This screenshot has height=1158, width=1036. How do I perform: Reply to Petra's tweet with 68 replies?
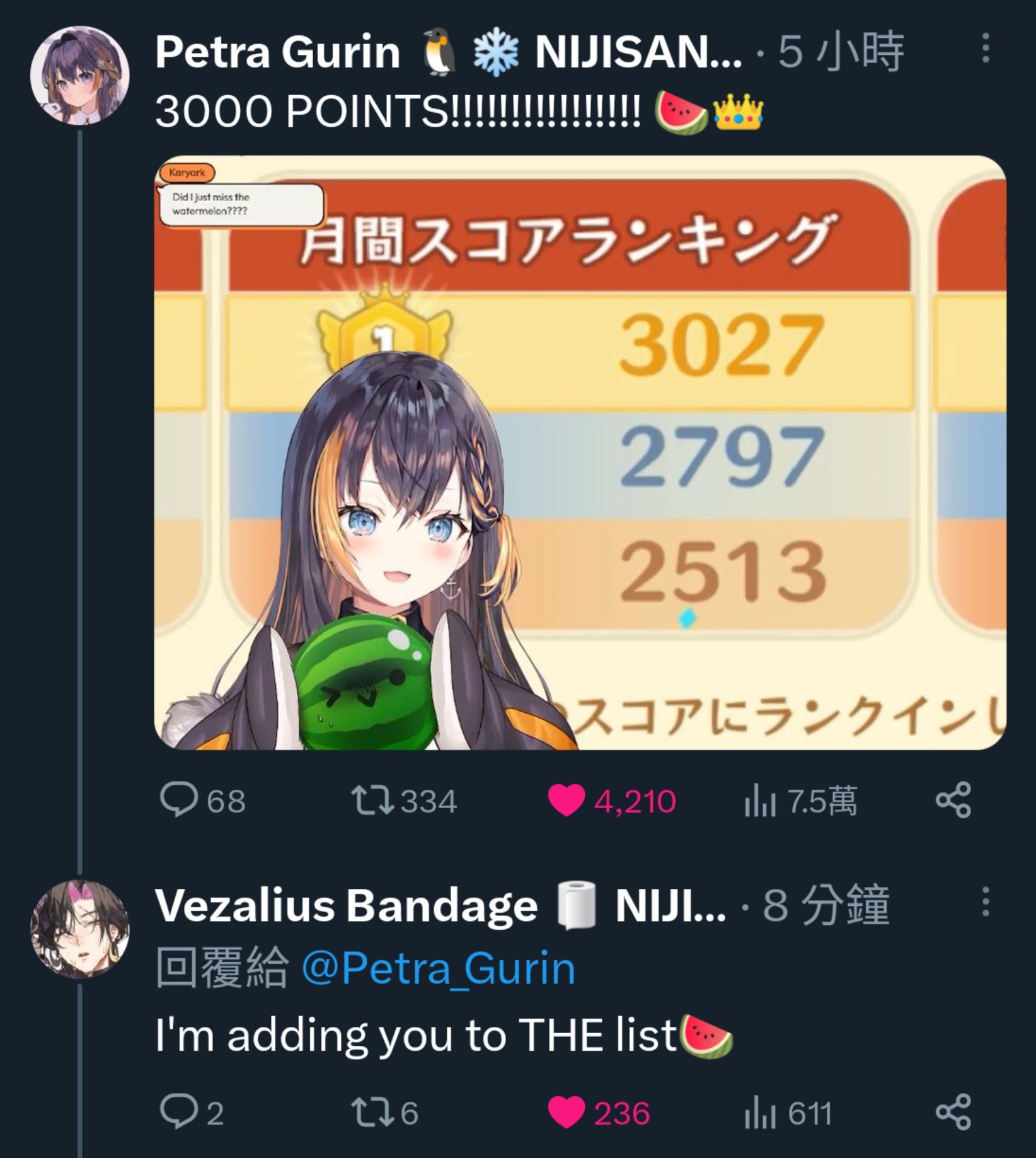(x=203, y=801)
